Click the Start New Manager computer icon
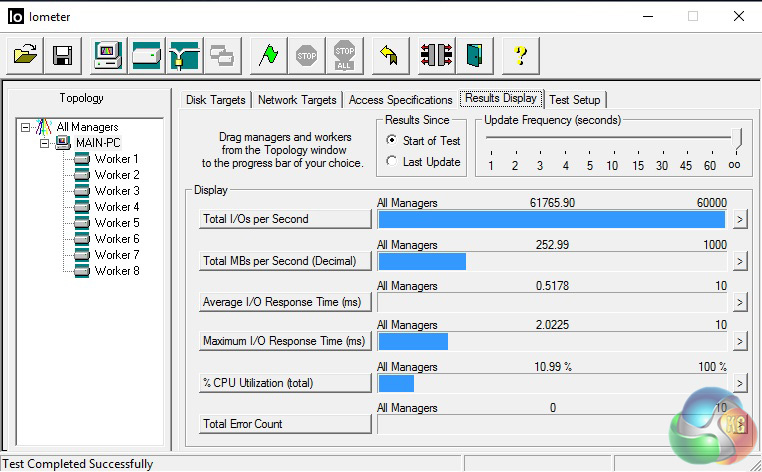Image resolution: width=762 pixels, height=472 pixels. pos(108,55)
